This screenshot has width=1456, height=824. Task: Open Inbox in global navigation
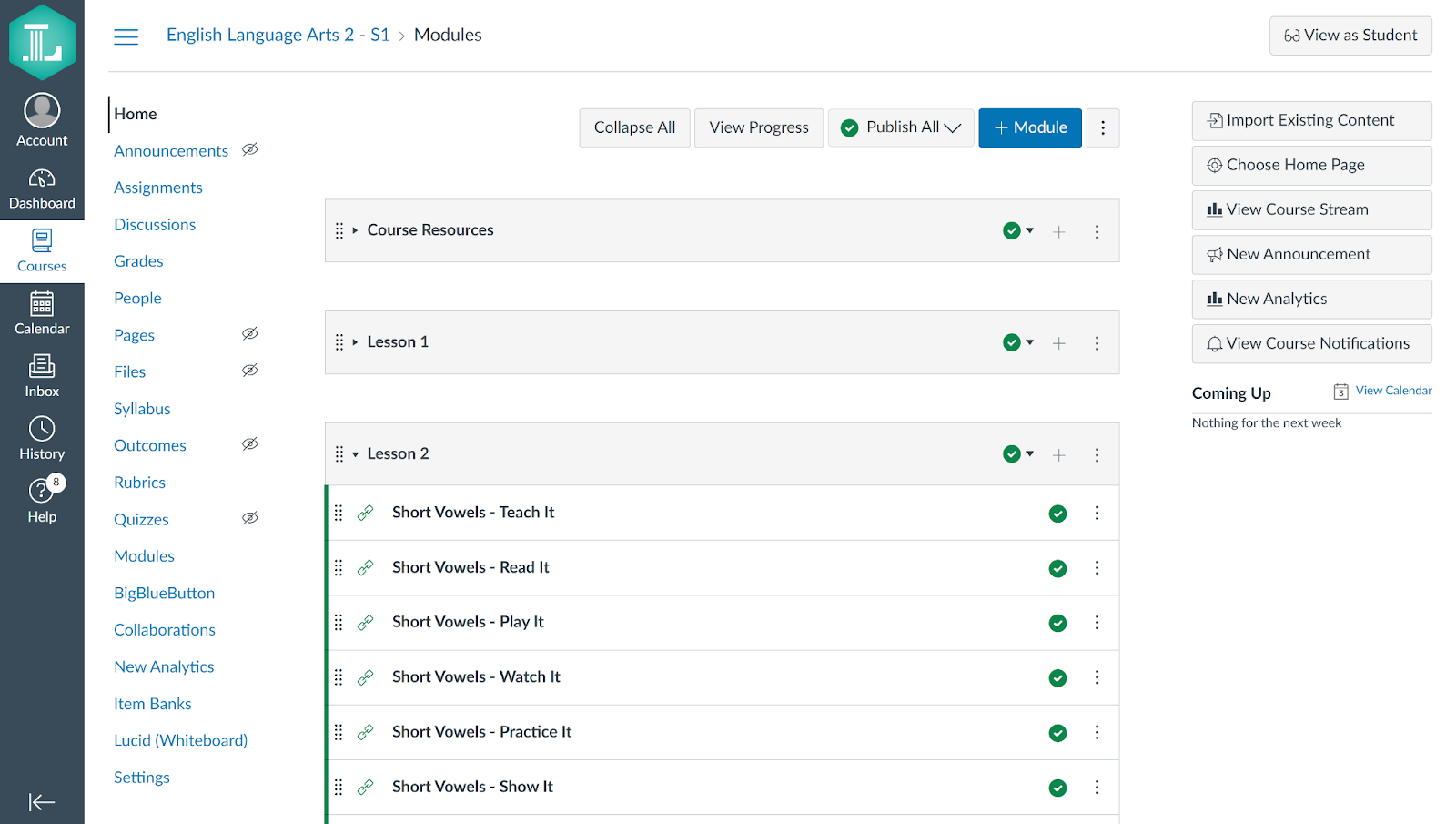click(x=42, y=376)
